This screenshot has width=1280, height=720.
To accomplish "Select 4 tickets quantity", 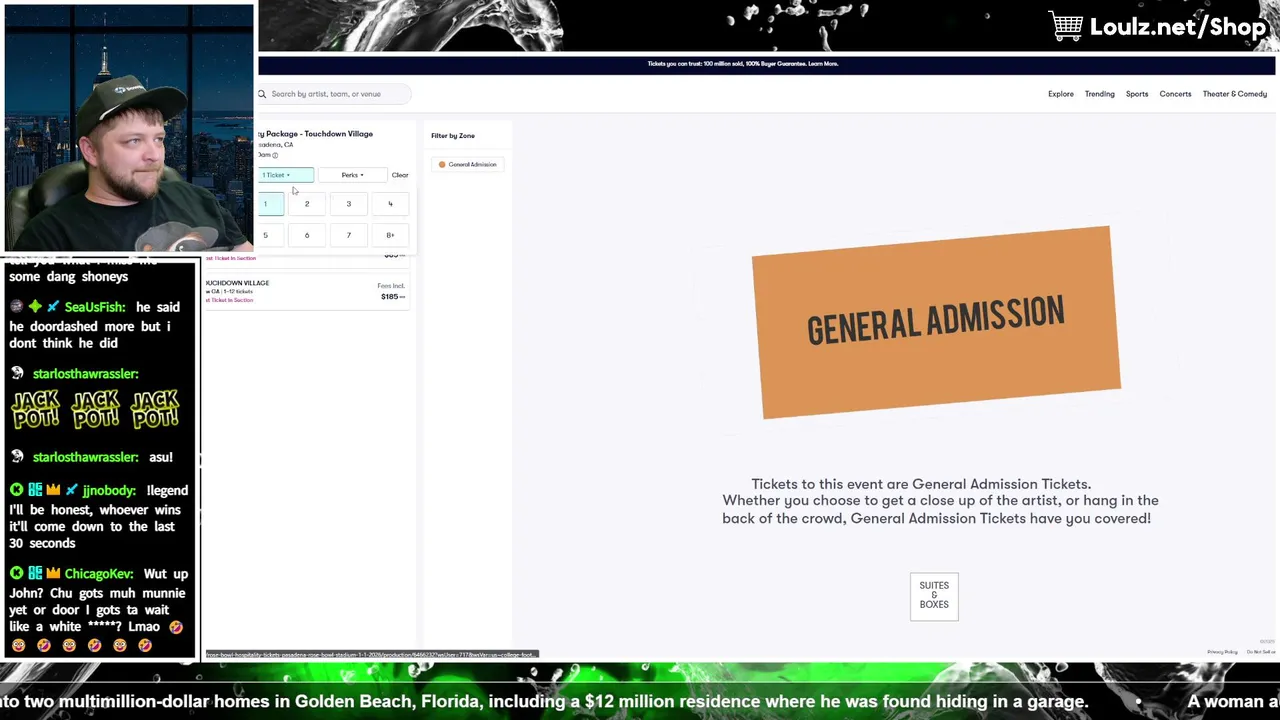I will point(390,204).
